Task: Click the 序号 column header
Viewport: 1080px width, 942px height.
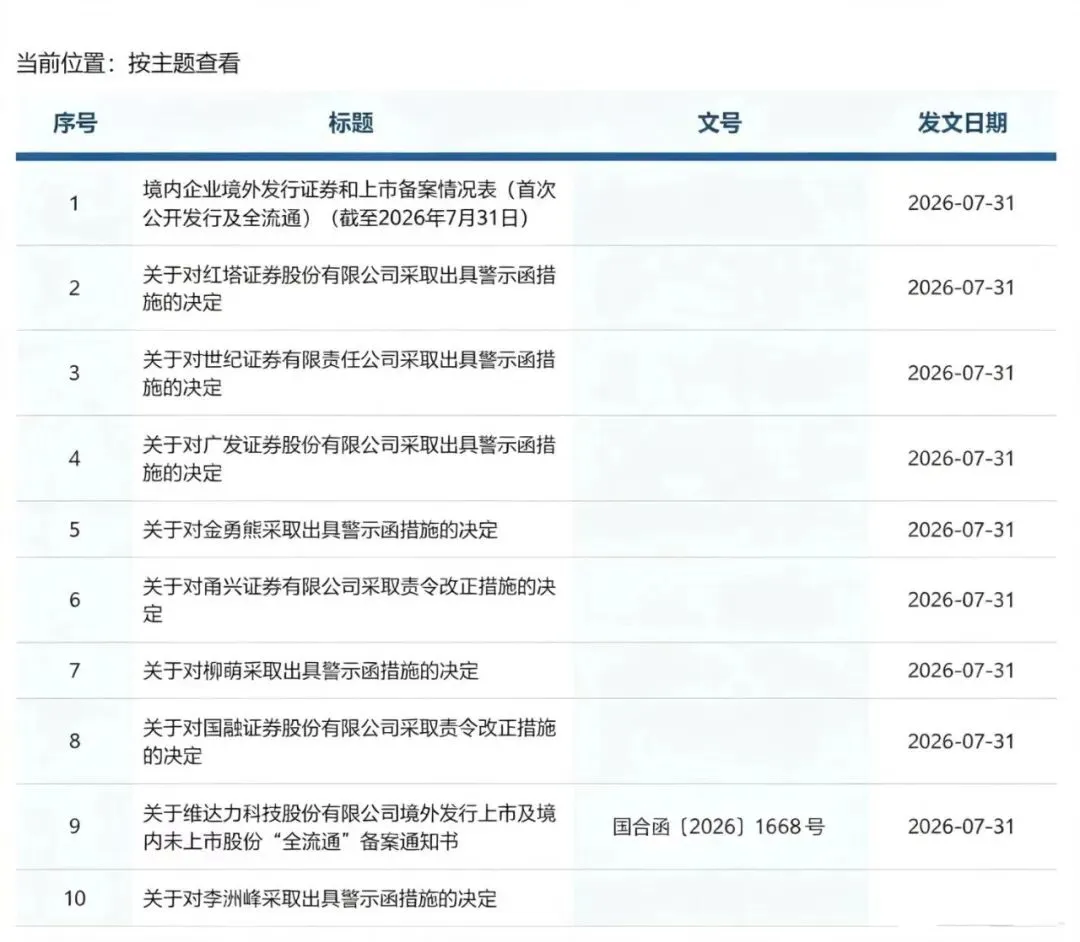Action: pos(75,123)
